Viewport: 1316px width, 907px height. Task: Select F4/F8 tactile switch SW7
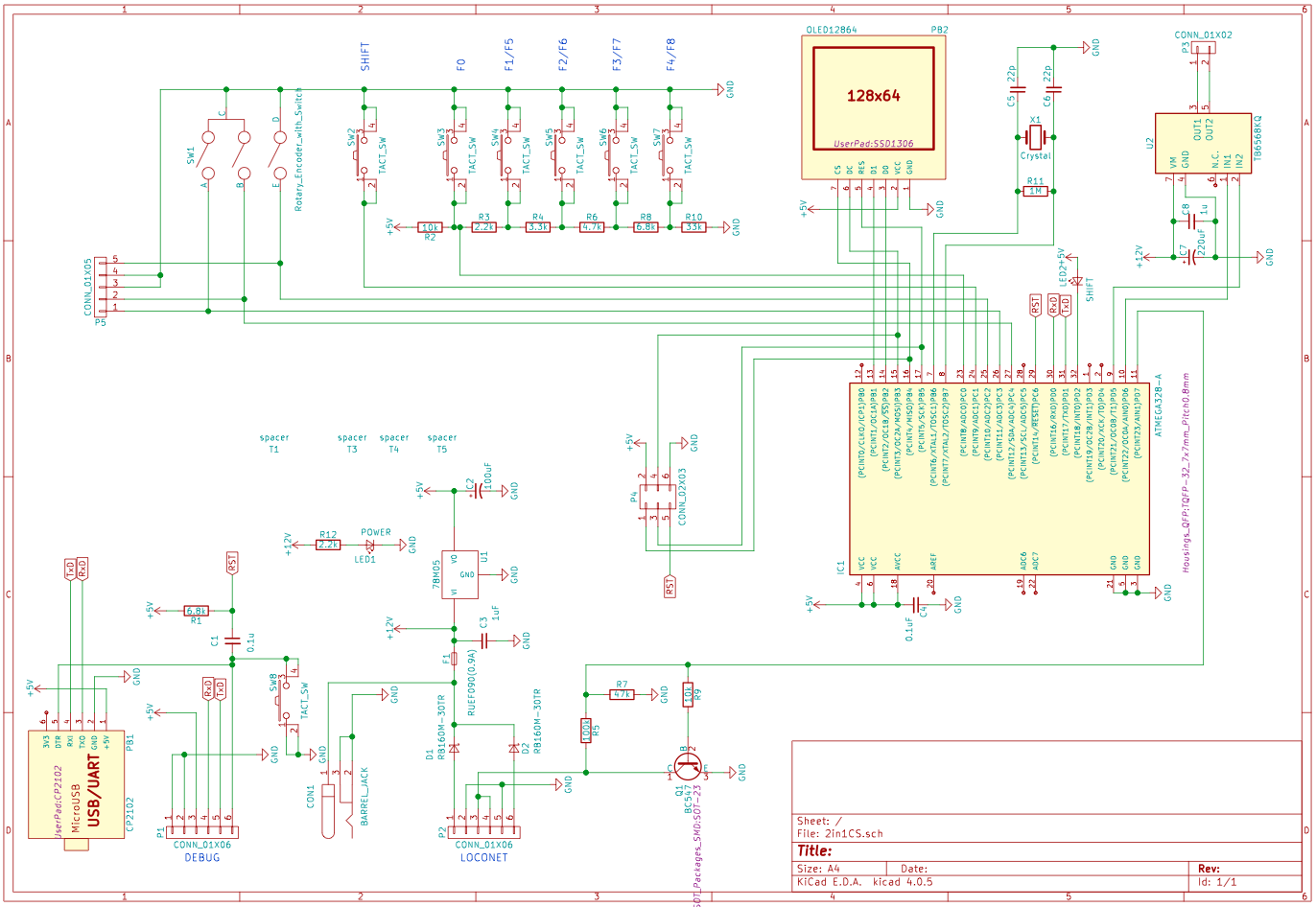669,154
